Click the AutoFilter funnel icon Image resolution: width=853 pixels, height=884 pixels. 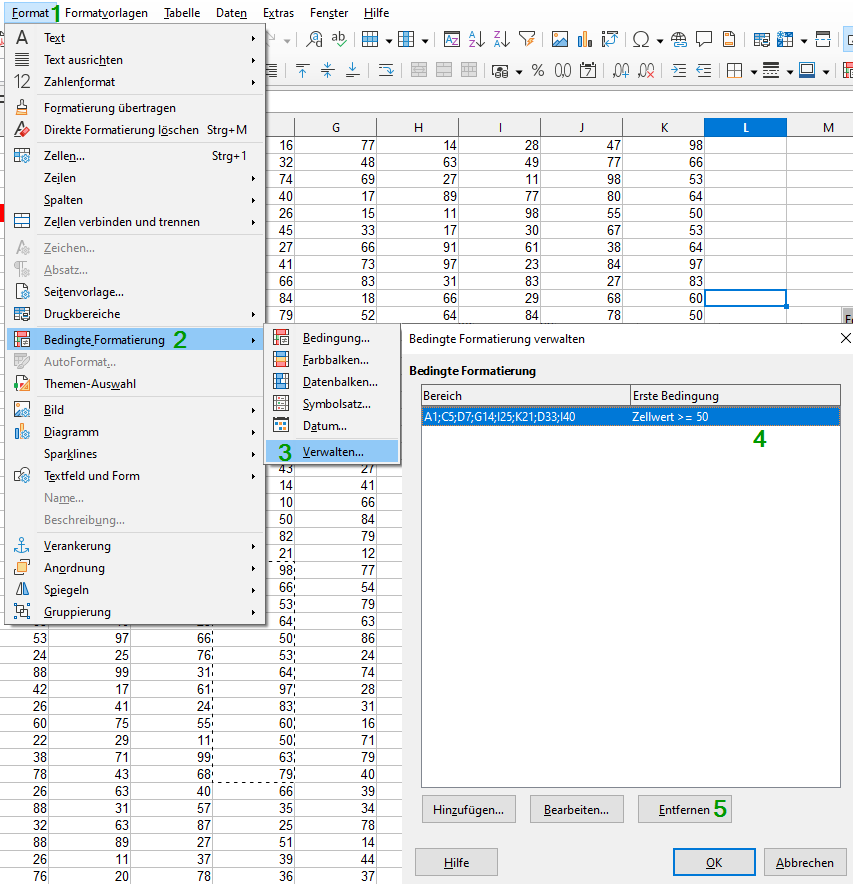click(x=527, y=40)
